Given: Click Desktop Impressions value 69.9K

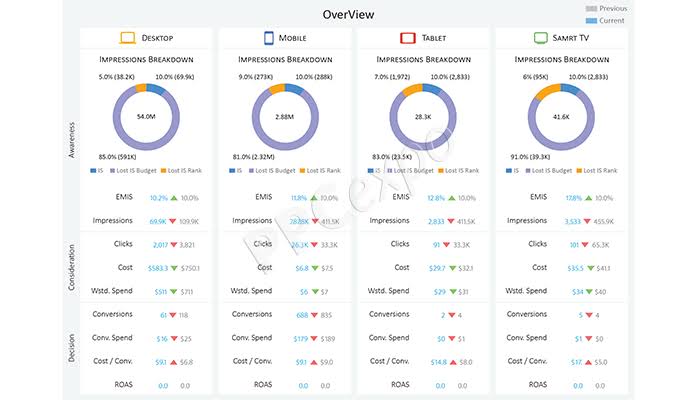Looking at the screenshot, I should click(158, 221).
